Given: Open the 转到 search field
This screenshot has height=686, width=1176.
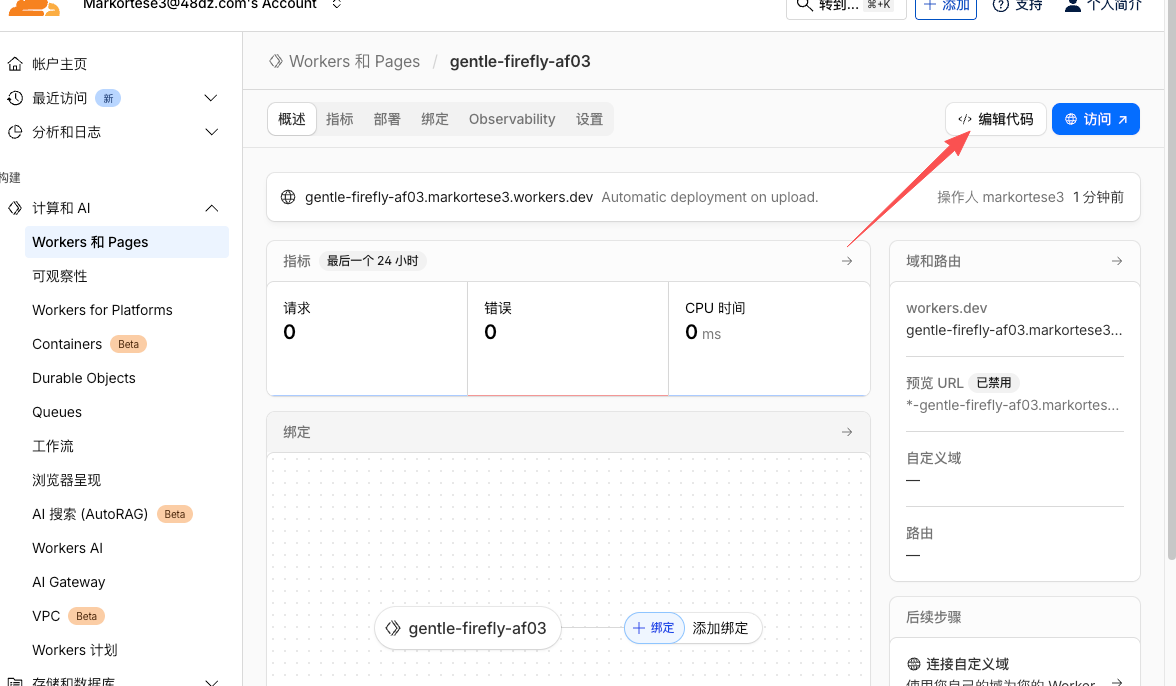Looking at the screenshot, I should (846, 6).
